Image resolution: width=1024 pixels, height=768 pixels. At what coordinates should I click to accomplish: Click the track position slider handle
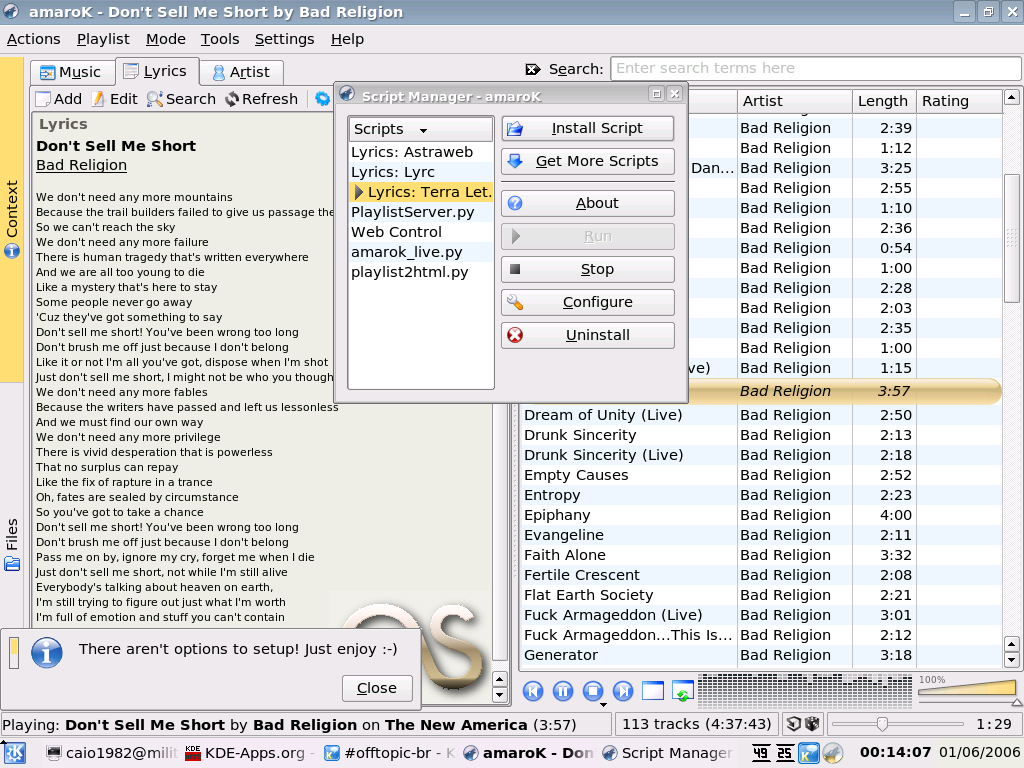tap(882, 724)
